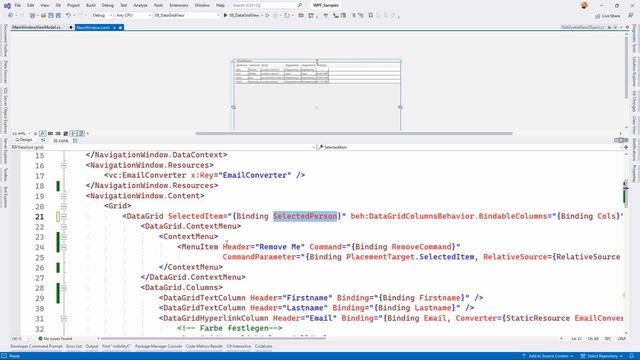Click Add to Source Control button

[x=547, y=356]
